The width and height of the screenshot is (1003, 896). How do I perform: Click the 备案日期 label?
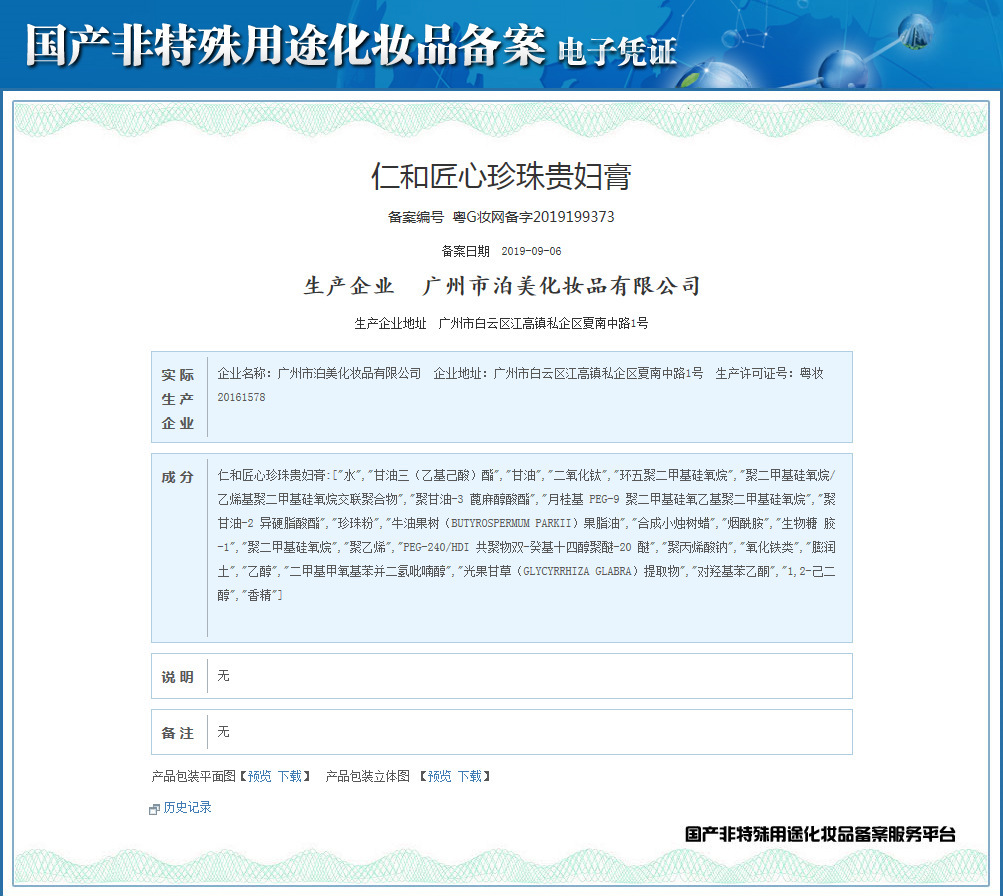466,251
